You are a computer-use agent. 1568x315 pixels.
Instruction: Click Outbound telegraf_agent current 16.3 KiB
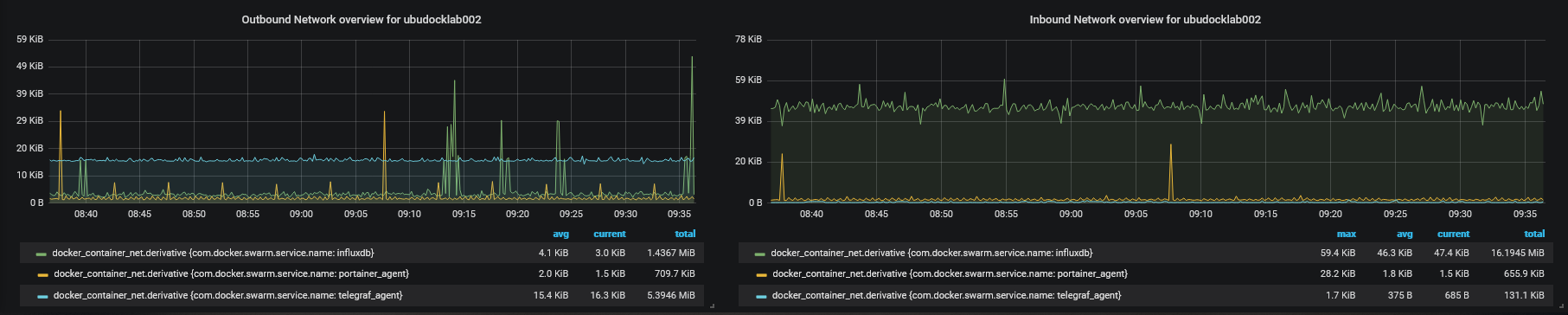pos(607,295)
